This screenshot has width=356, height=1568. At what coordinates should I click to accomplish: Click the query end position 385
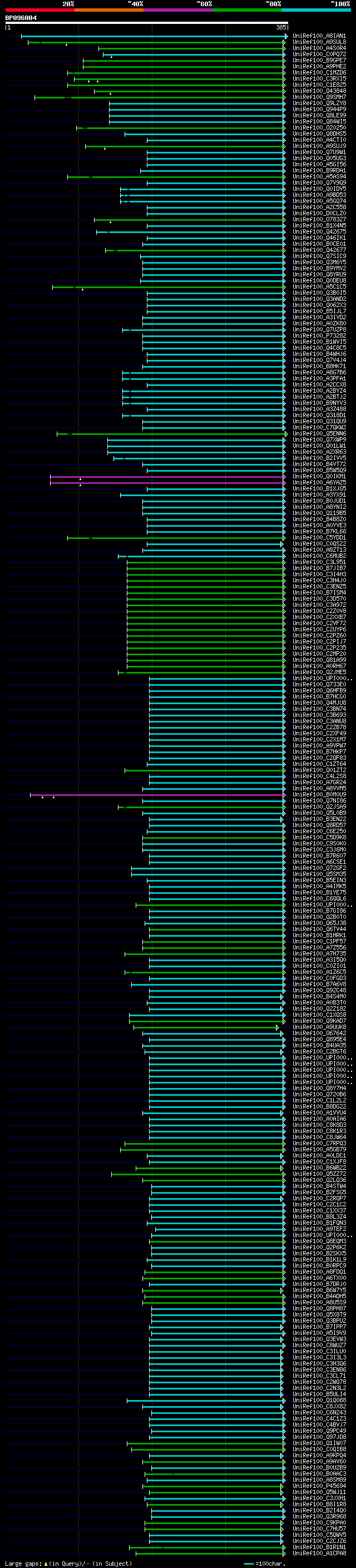(x=280, y=27)
